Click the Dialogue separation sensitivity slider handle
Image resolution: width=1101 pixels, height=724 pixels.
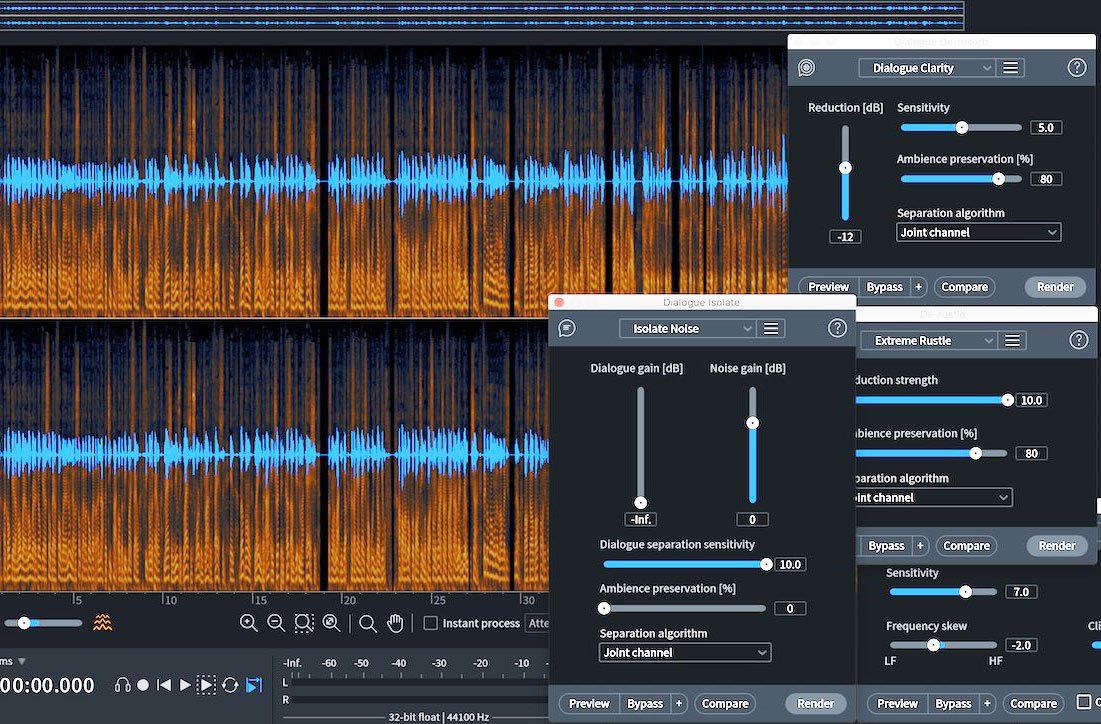(x=766, y=564)
